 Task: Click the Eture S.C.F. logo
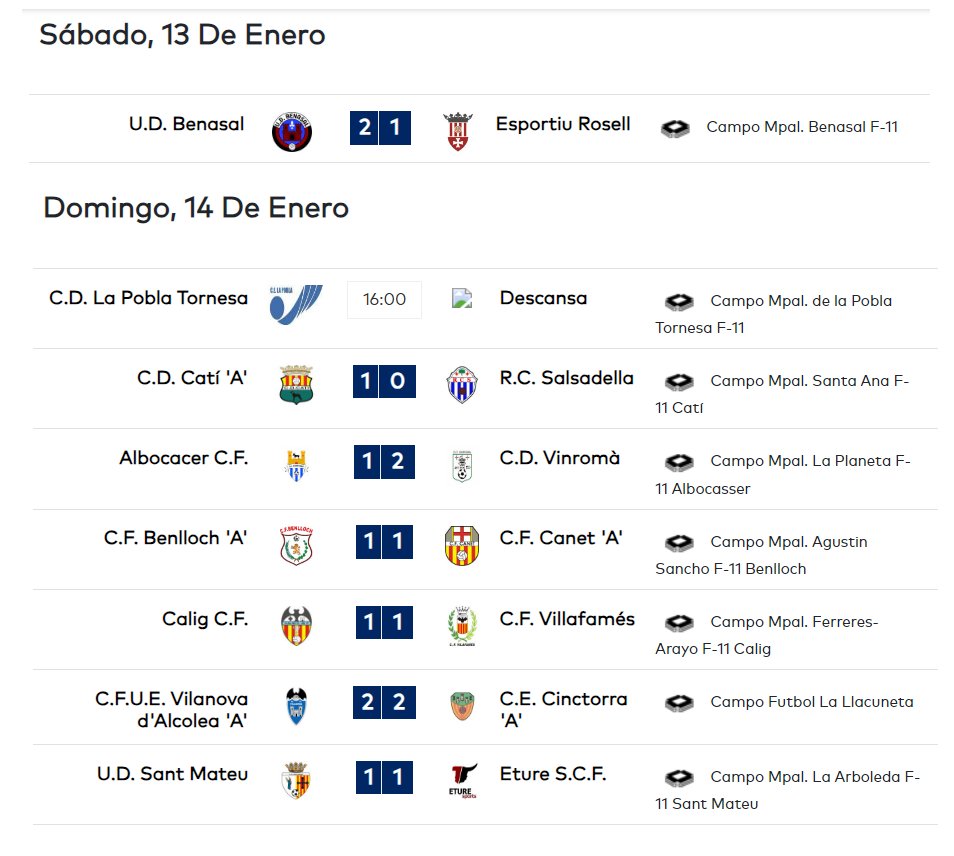point(463,781)
